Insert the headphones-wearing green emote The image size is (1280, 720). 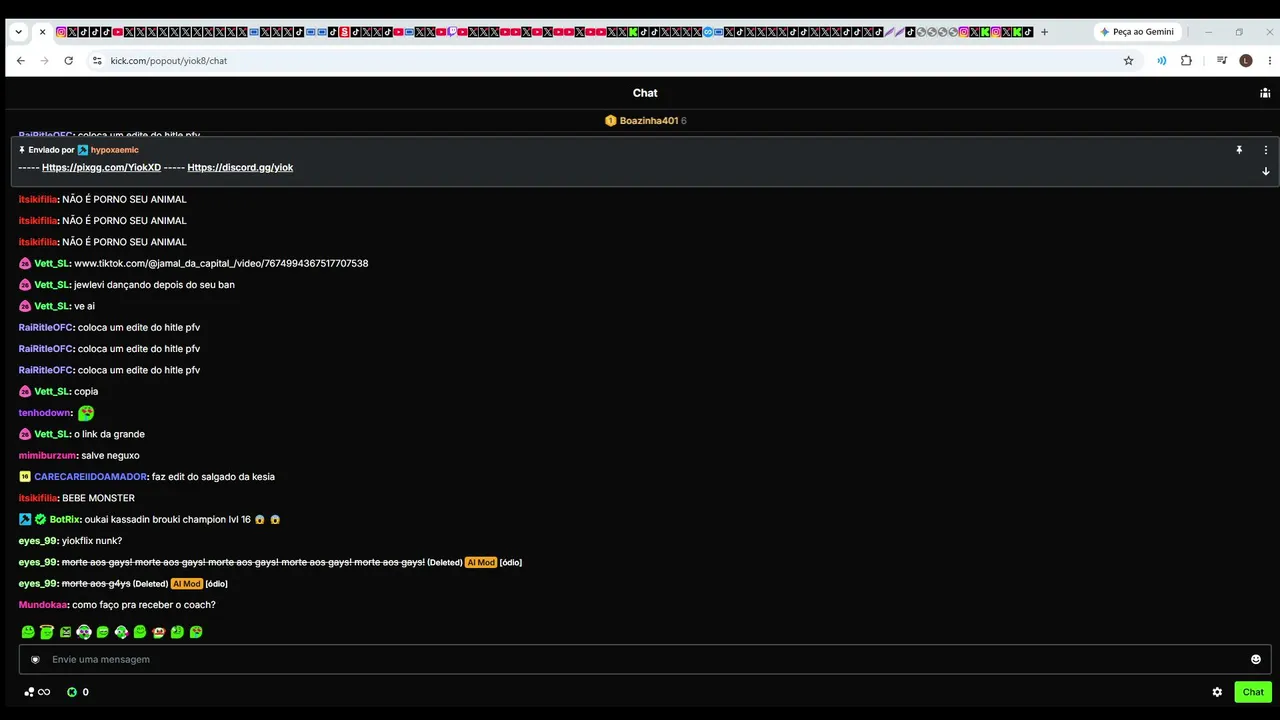[84, 632]
